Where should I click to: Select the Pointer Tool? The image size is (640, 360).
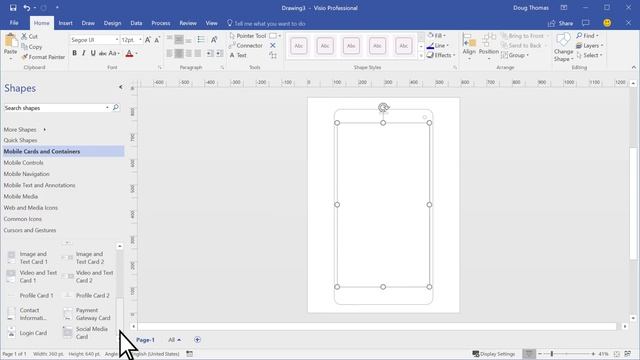click(248, 36)
